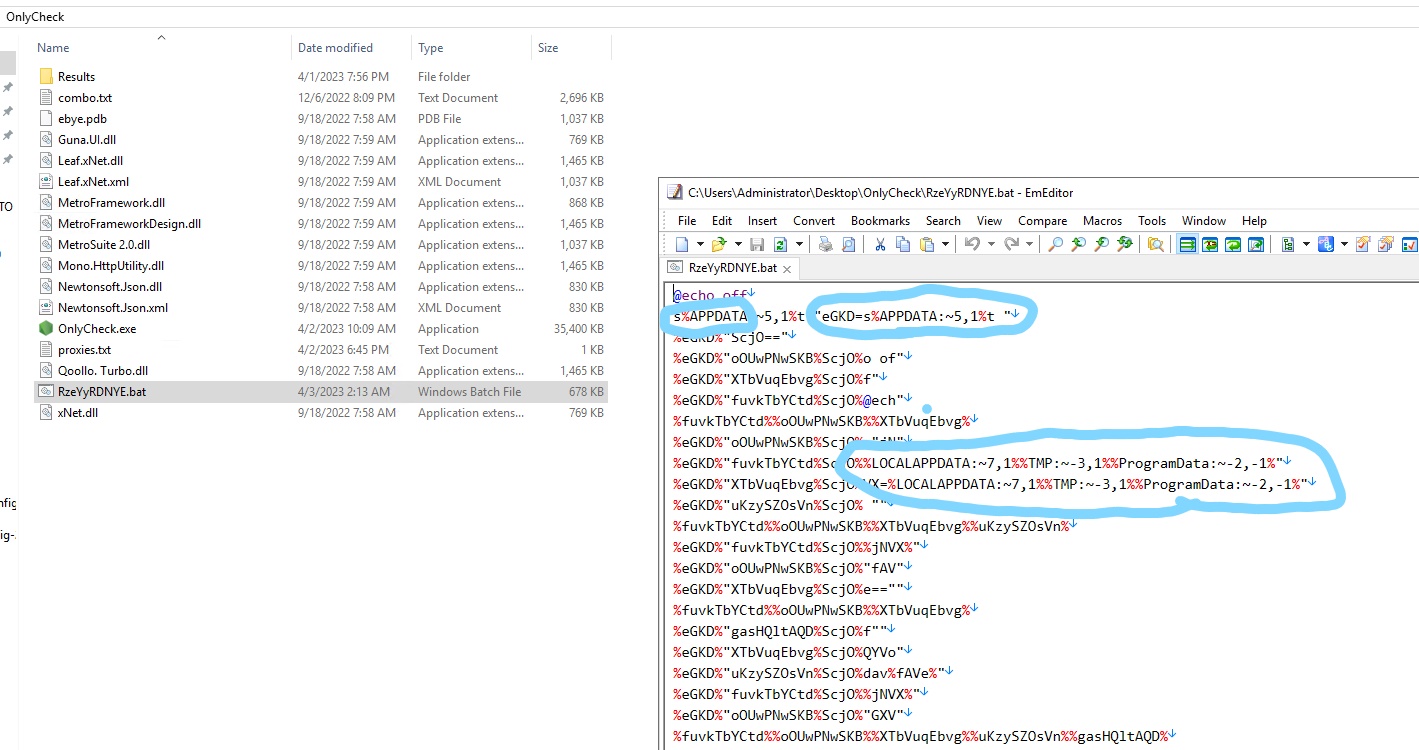Click the Find in Files icon
Image resolution: width=1419 pixels, height=750 pixels.
tap(1156, 244)
